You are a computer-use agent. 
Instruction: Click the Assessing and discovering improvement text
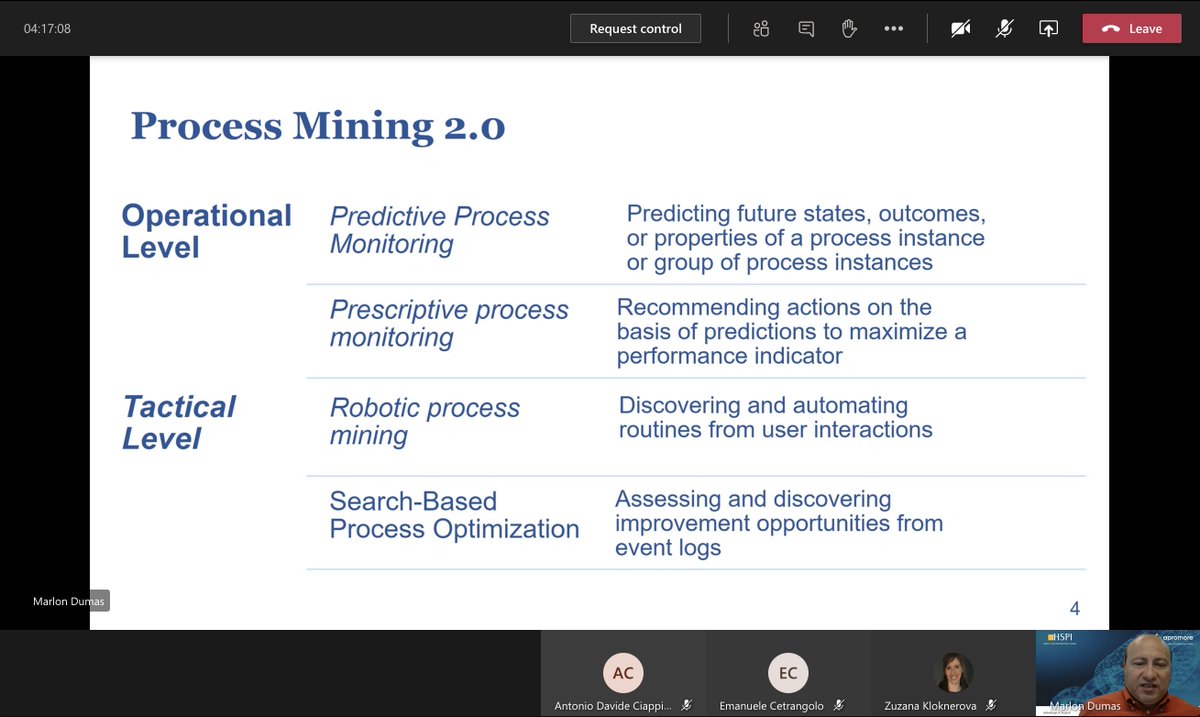pos(779,523)
